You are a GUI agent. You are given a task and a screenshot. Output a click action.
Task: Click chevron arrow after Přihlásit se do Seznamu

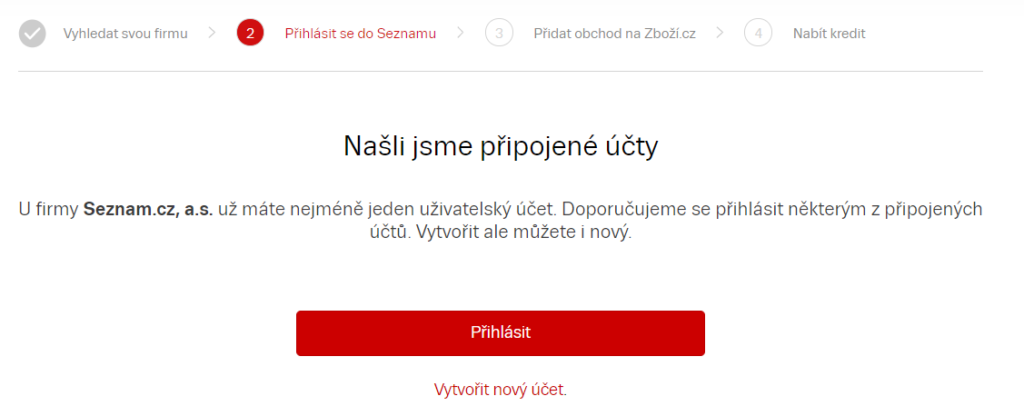(x=460, y=33)
